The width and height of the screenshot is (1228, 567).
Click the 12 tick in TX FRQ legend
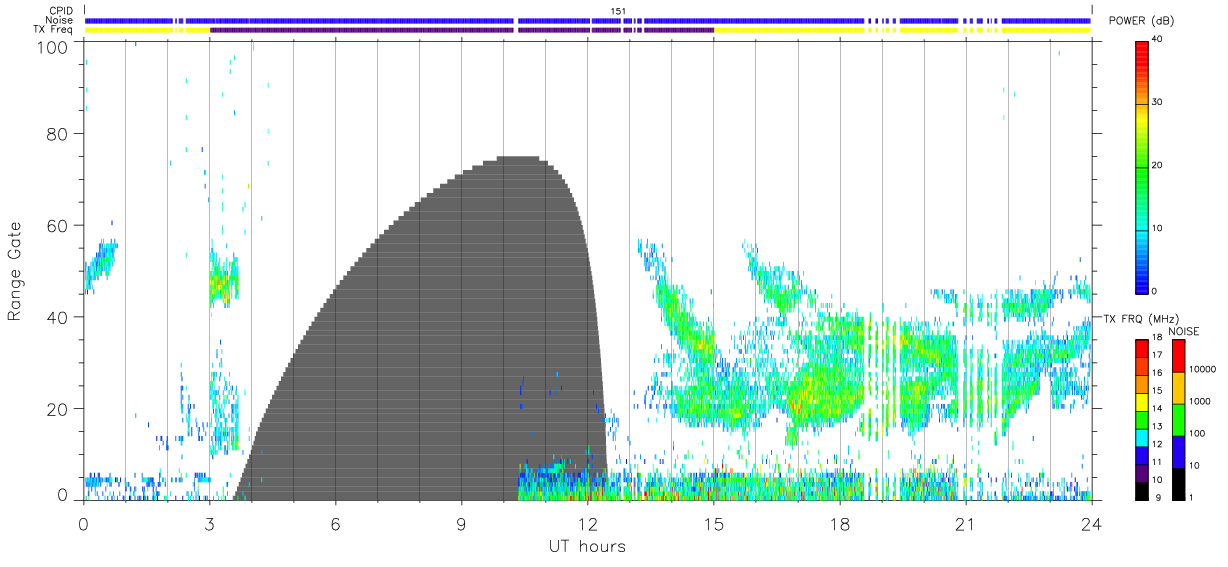1156,444
